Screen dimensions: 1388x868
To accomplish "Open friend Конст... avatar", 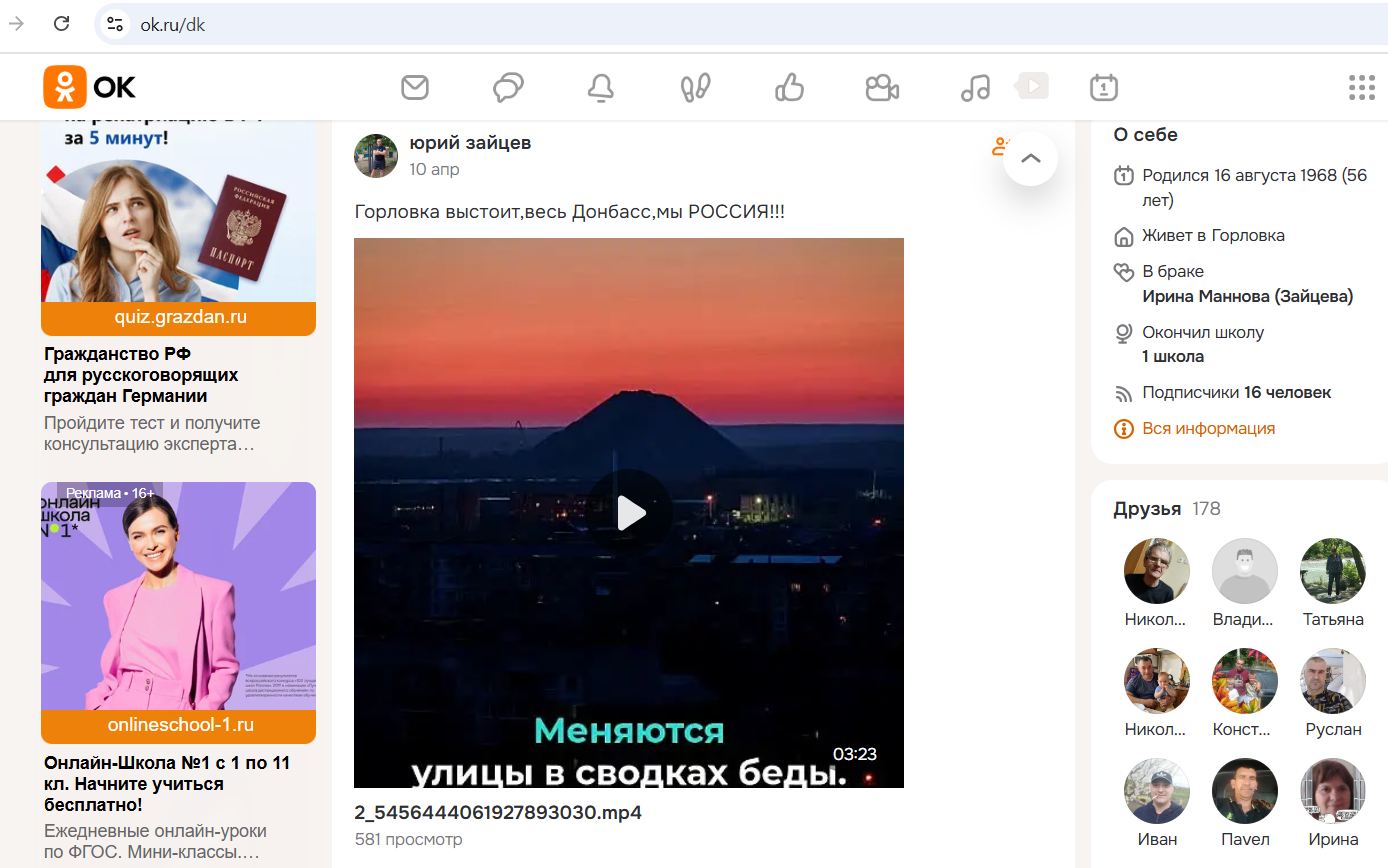I will coord(1245,681).
